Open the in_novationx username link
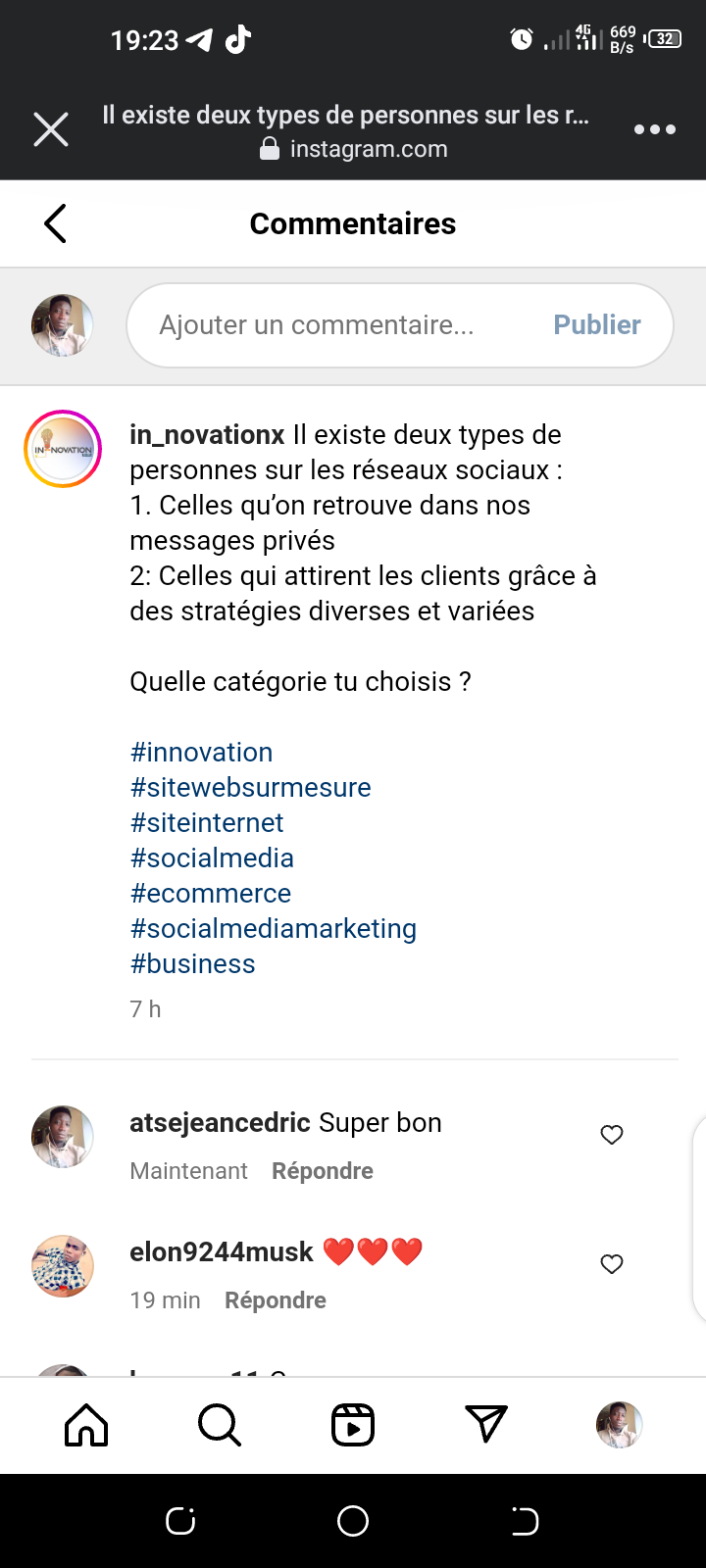This screenshot has width=706, height=1568. [207, 435]
